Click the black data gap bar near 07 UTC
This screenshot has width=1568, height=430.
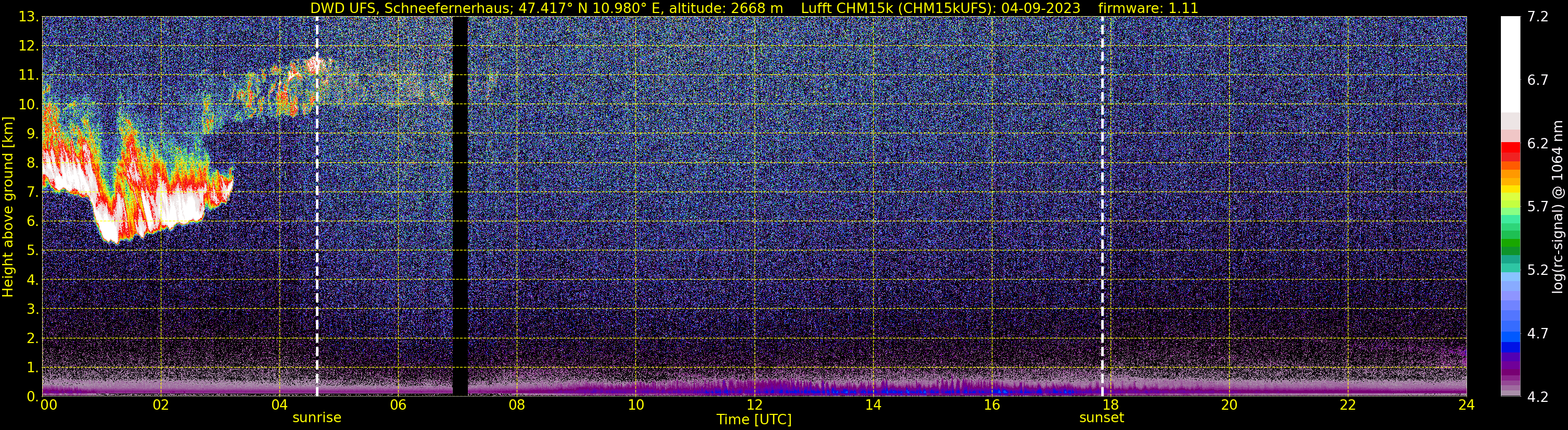pyautogui.click(x=460, y=206)
